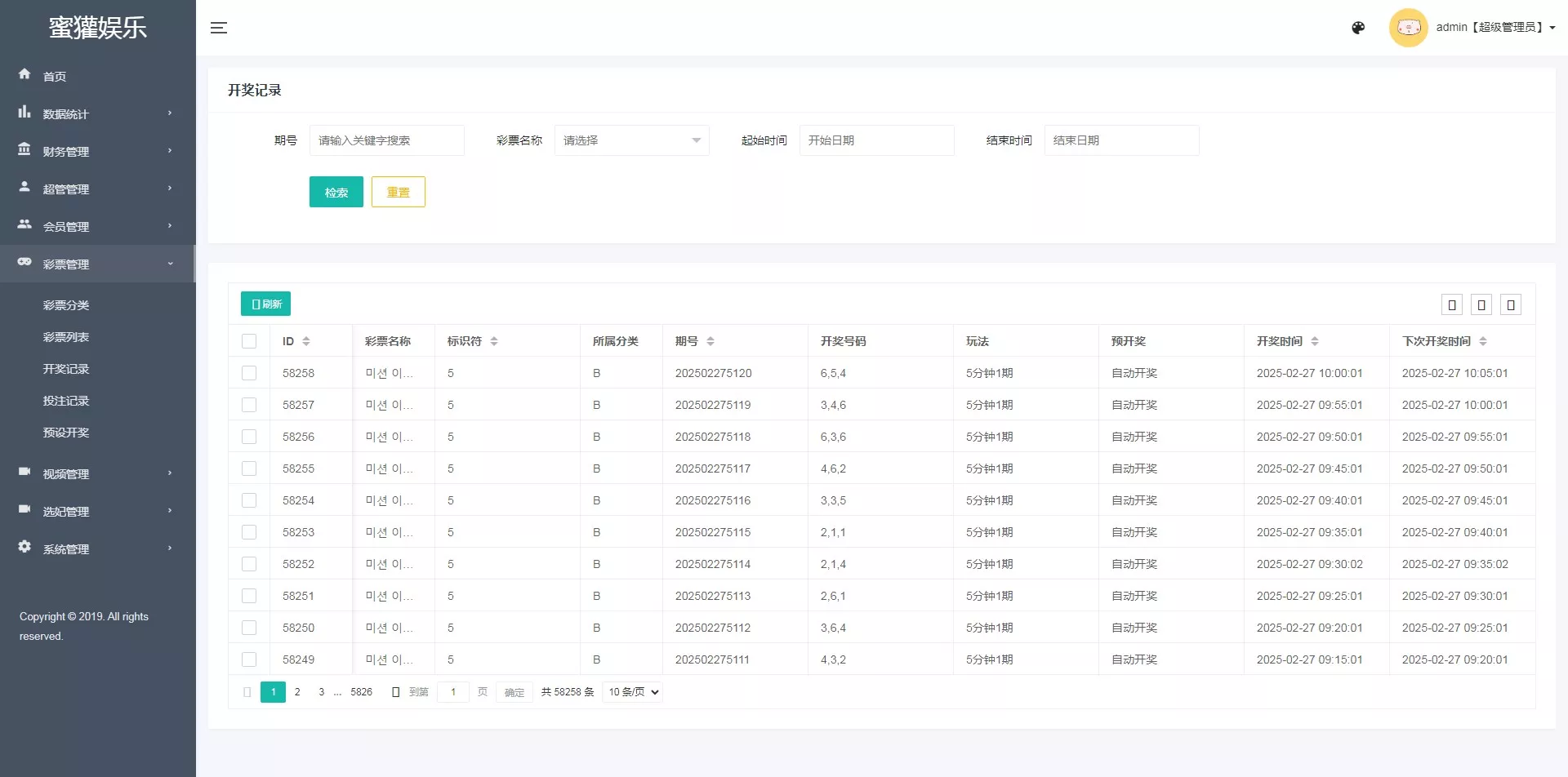The image size is (1568, 777).
Task: Click the 检索 search button
Action: click(x=336, y=192)
